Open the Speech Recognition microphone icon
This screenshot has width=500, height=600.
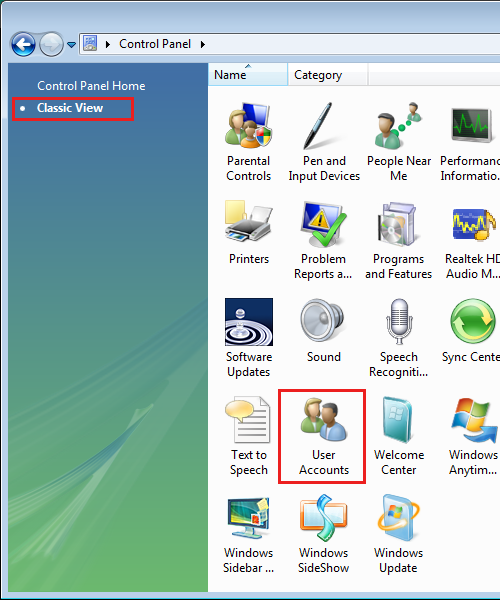point(399,322)
